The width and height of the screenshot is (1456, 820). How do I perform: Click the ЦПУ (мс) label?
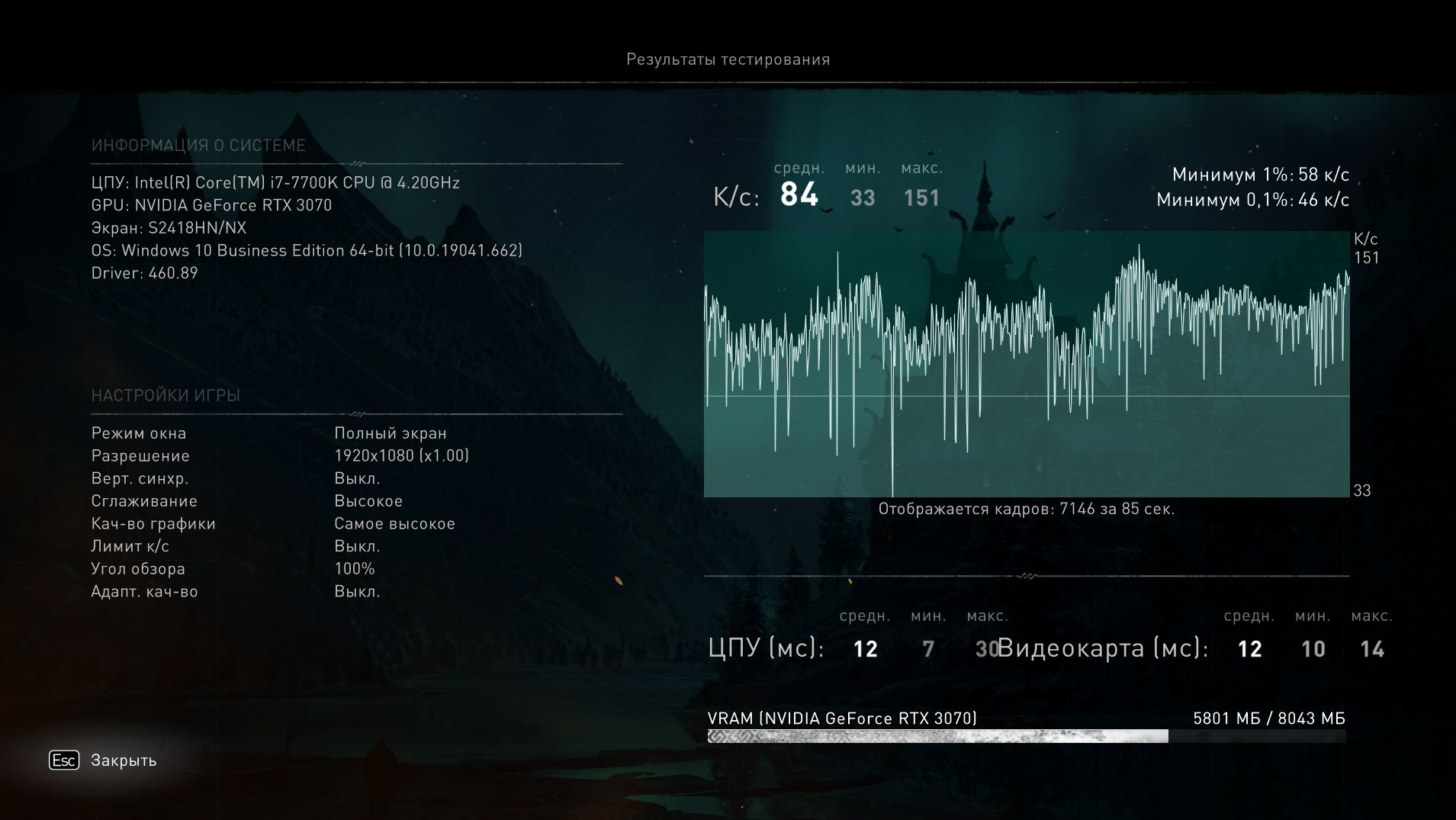(767, 648)
